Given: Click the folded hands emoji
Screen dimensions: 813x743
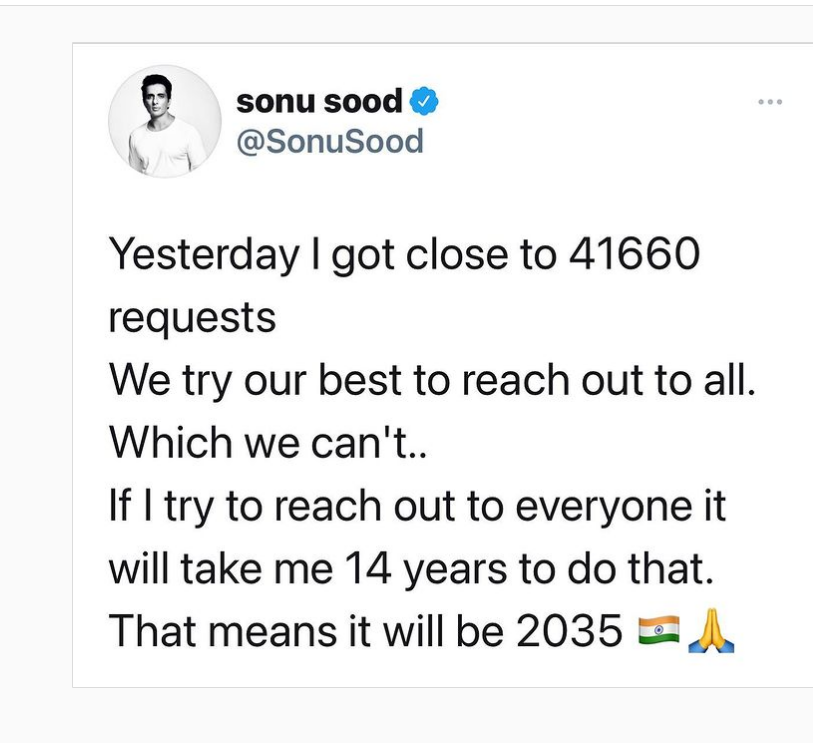Looking at the screenshot, I should 711,630.
